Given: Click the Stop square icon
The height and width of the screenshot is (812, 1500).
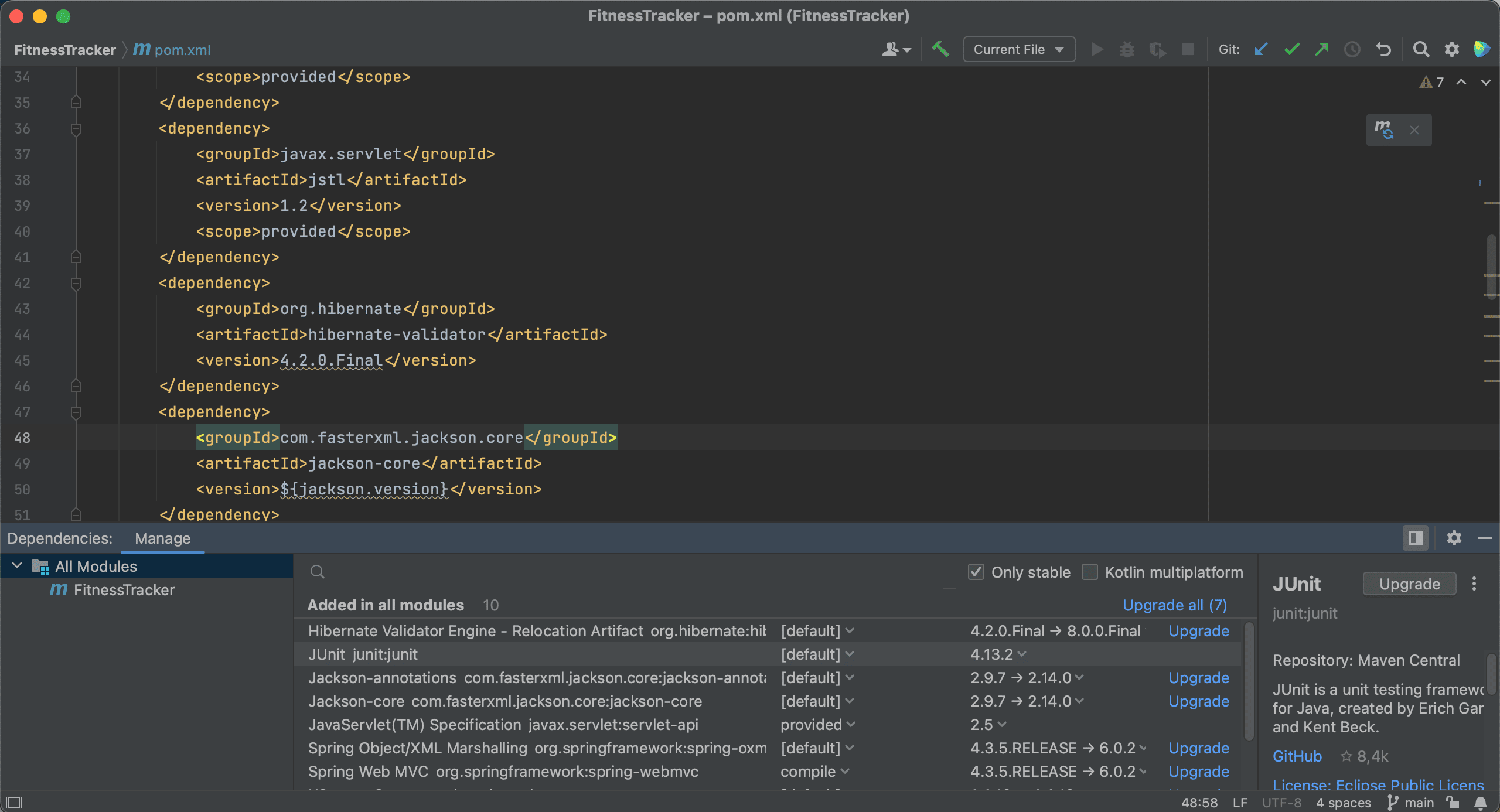Looking at the screenshot, I should coord(1188,49).
